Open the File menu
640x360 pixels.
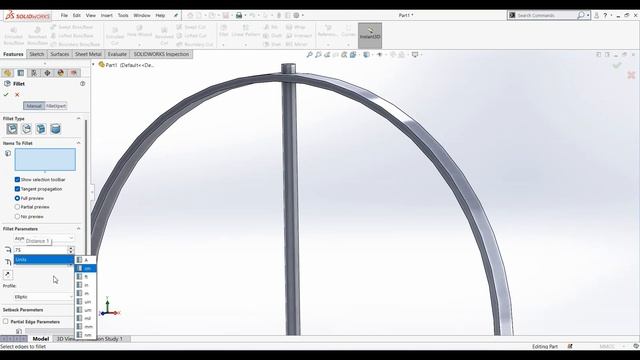[x=64, y=15]
